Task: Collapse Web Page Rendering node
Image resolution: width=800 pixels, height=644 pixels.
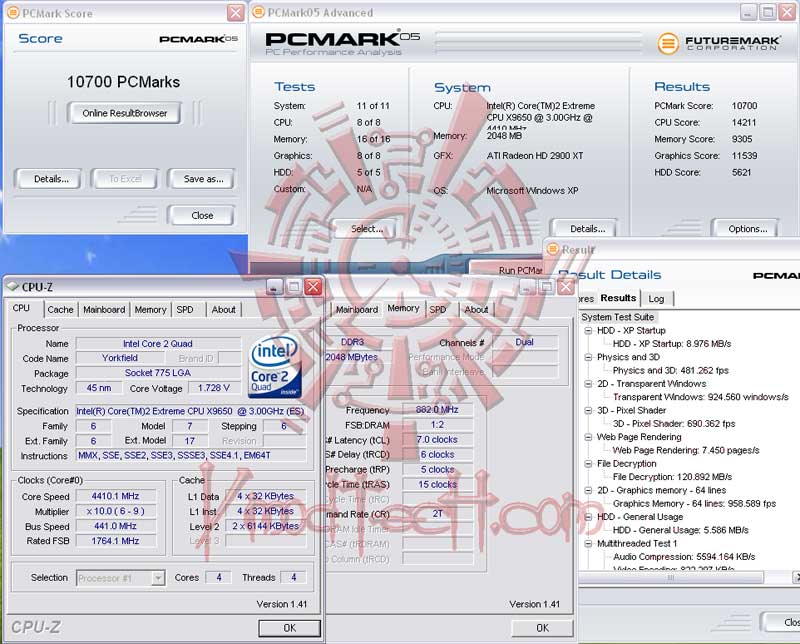Action: pyautogui.click(x=588, y=437)
